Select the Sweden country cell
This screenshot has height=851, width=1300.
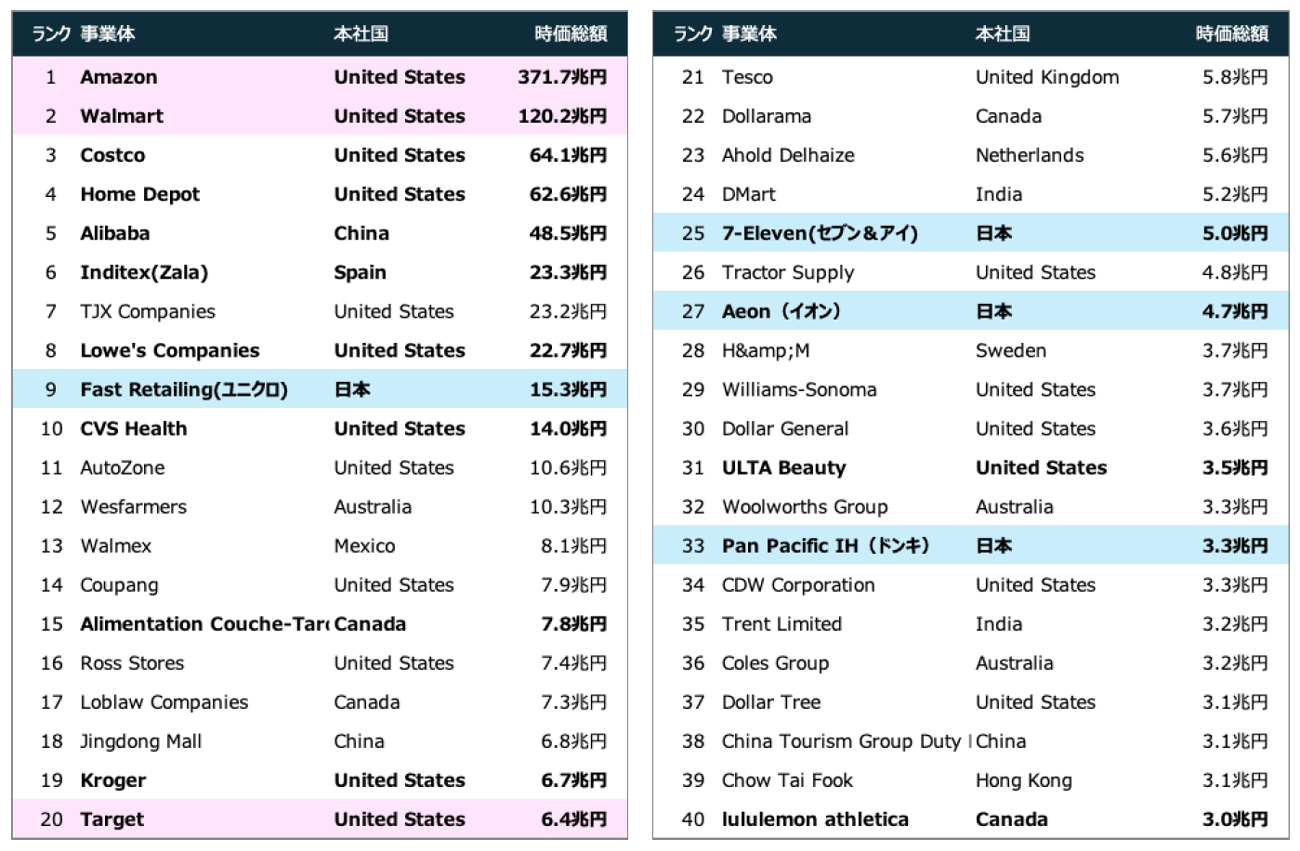[1011, 351]
